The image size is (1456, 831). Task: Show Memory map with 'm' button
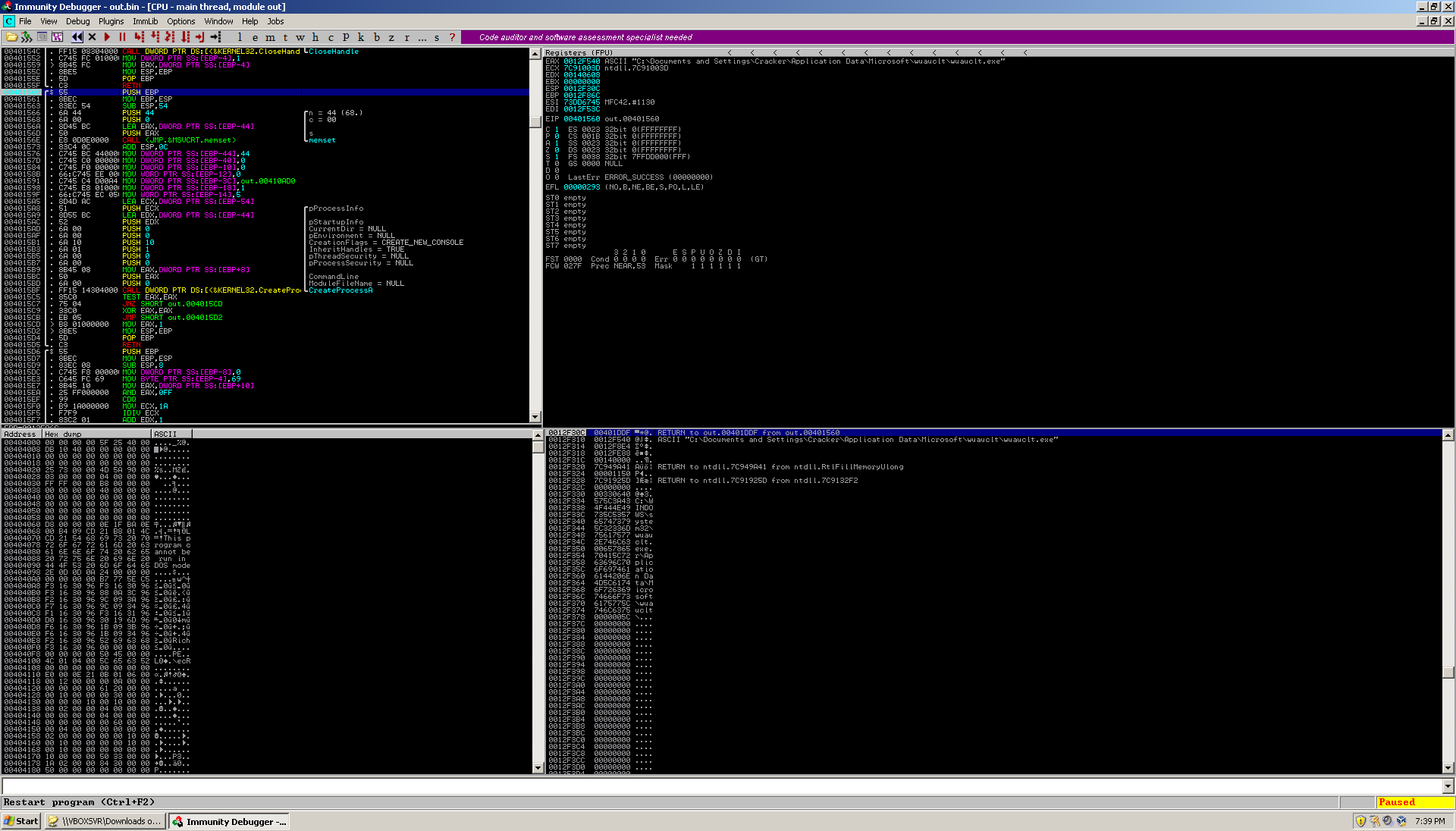tap(270, 37)
